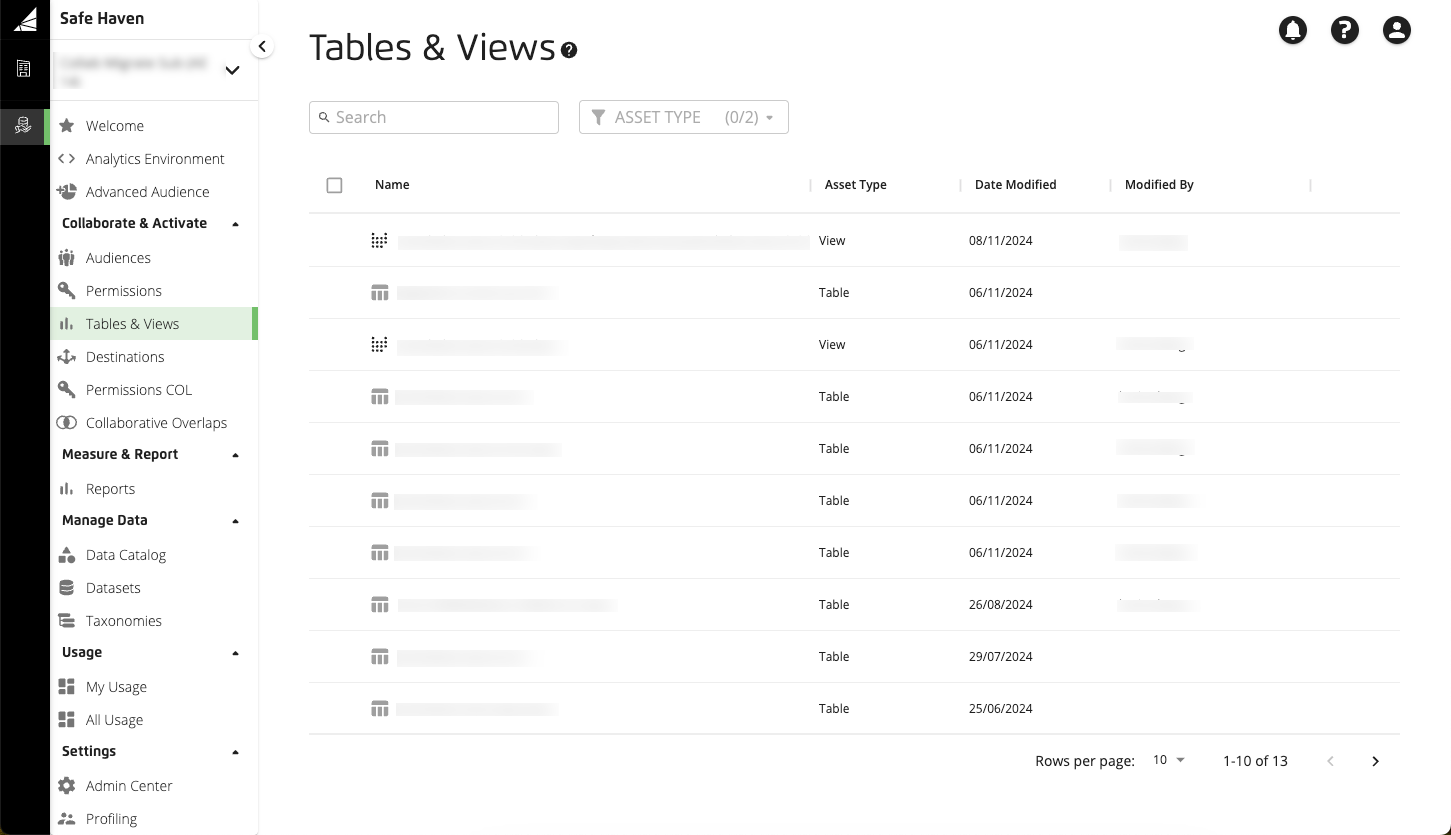The height and width of the screenshot is (835, 1451).
Task: Collapse the sidebar with the chevron button
Action: (262, 46)
